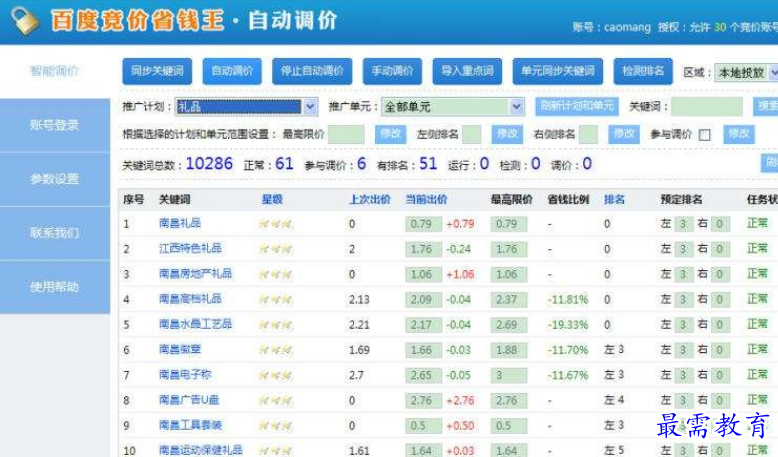The image size is (778, 457).
Task: Open keyword link 南昌高档礼品
Action: [190, 299]
